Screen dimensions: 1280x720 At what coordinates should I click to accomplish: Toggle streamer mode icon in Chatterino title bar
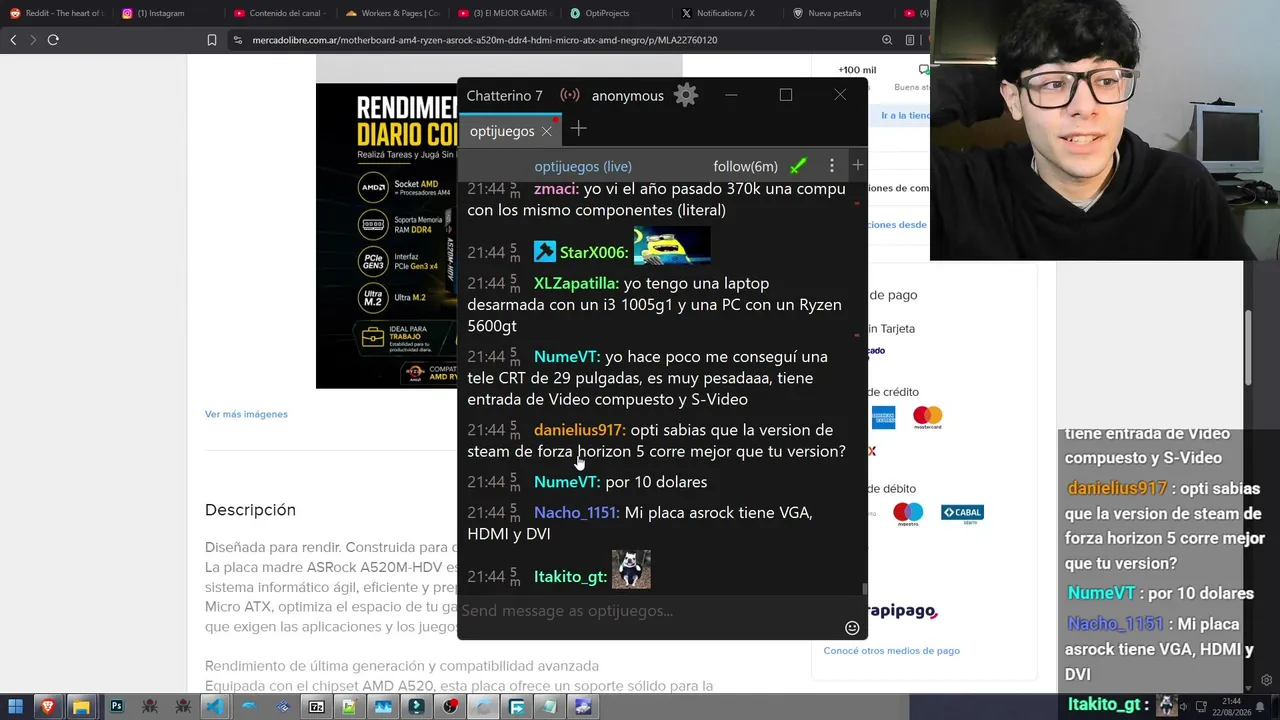(570, 95)
